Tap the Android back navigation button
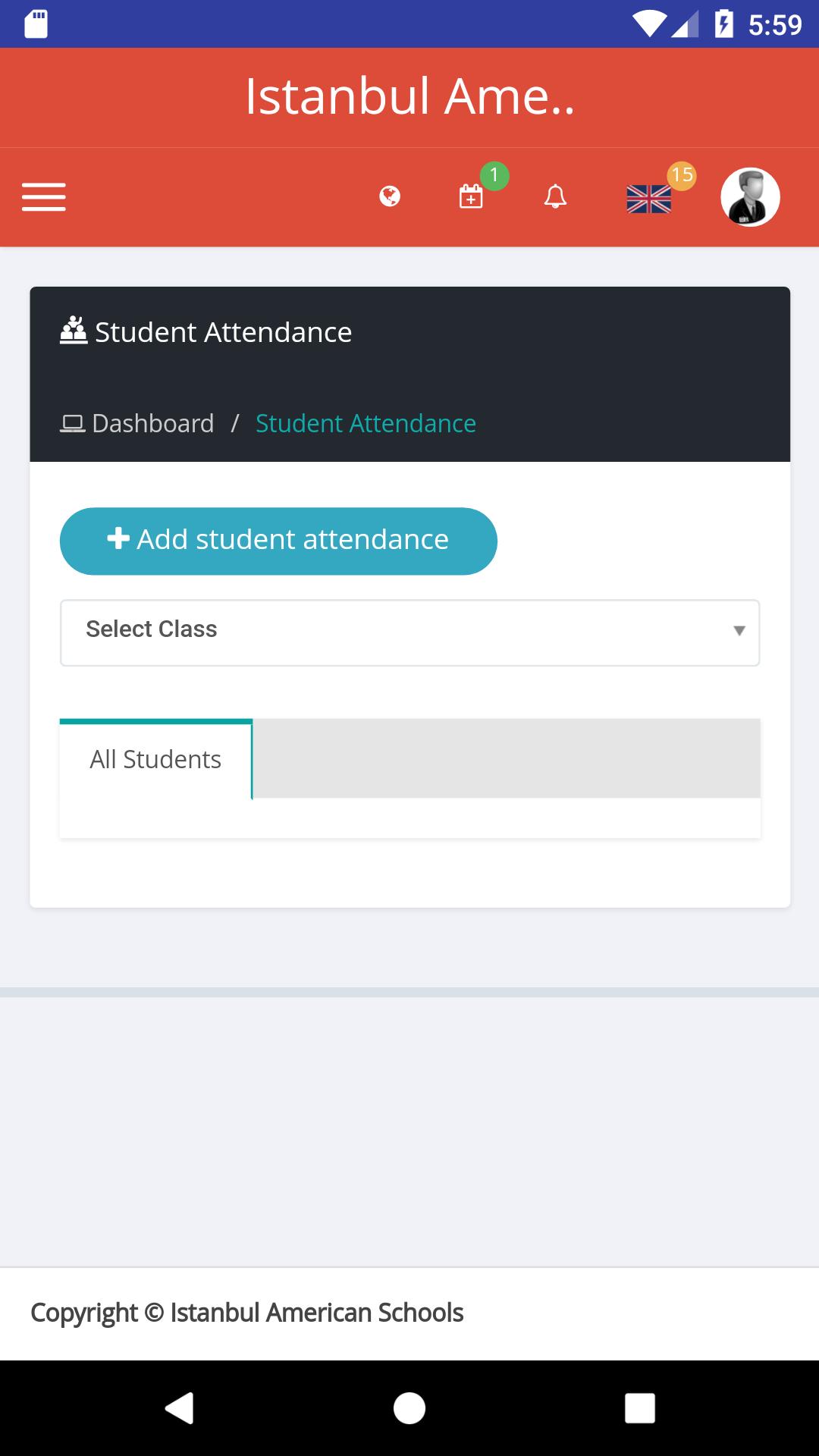Image resolution: width=819 pixels, height=1456 pixels. pos(180,1408)
